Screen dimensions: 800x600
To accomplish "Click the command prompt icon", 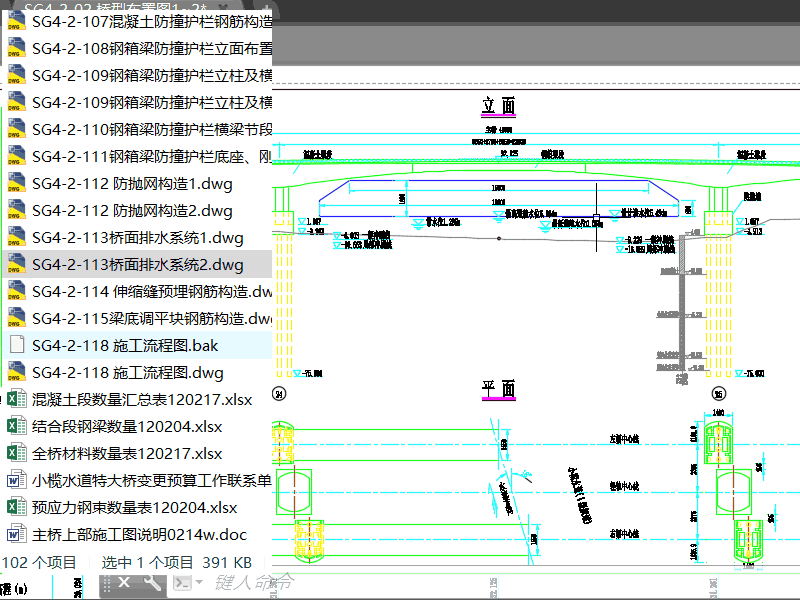I will pyautogui.click(x=182, y=582).
